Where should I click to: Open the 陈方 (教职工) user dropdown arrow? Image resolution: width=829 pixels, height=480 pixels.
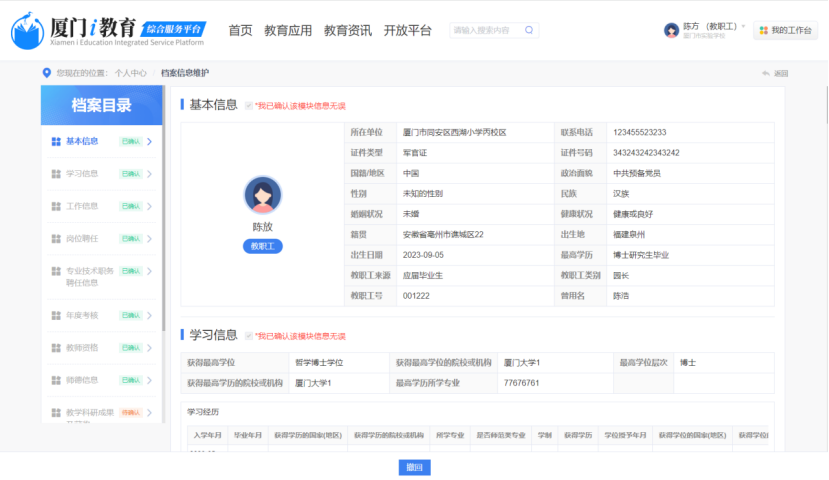click(743, 26)
